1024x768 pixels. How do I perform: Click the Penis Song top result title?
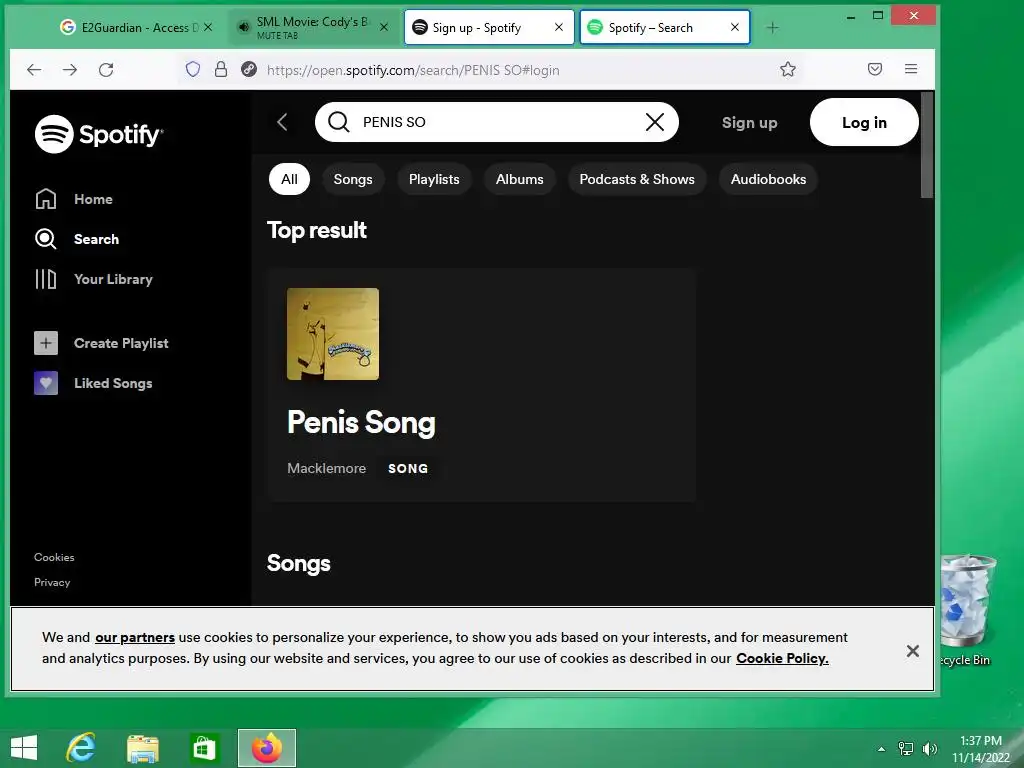pyautogui.click(x=361, y=423)
